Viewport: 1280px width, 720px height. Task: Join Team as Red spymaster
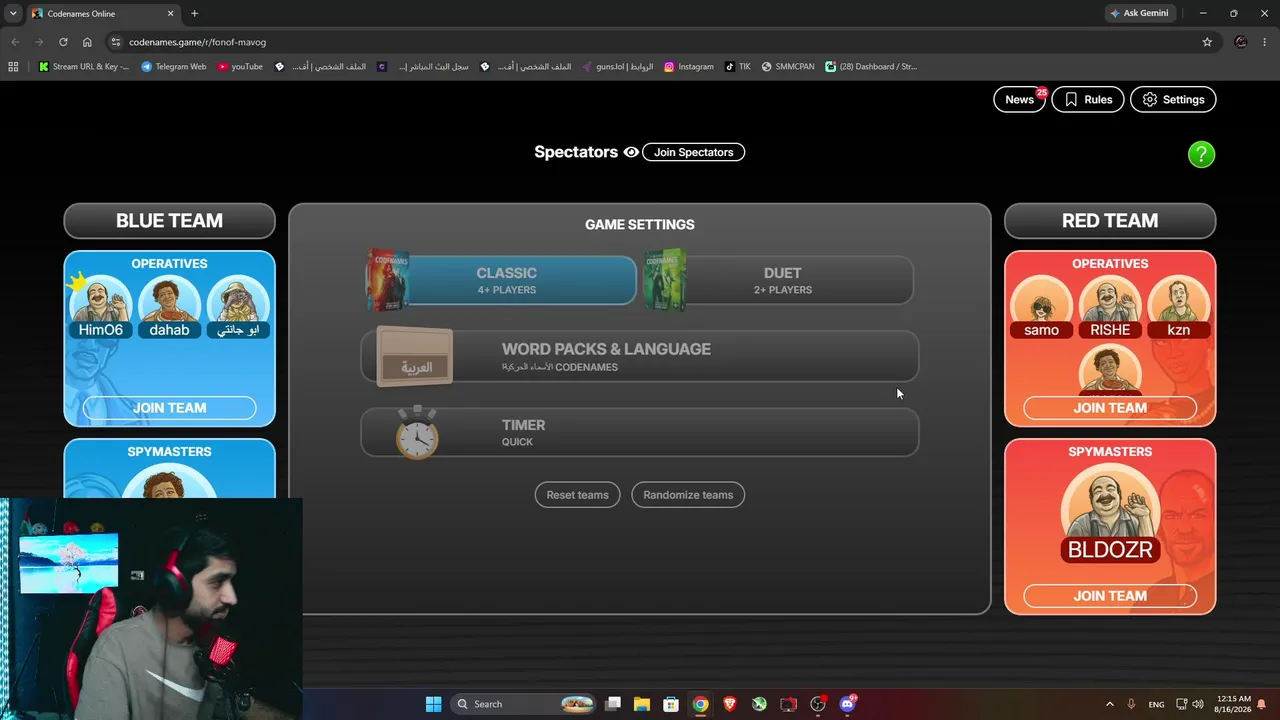pyautogui.click(x=1110, y=596)
